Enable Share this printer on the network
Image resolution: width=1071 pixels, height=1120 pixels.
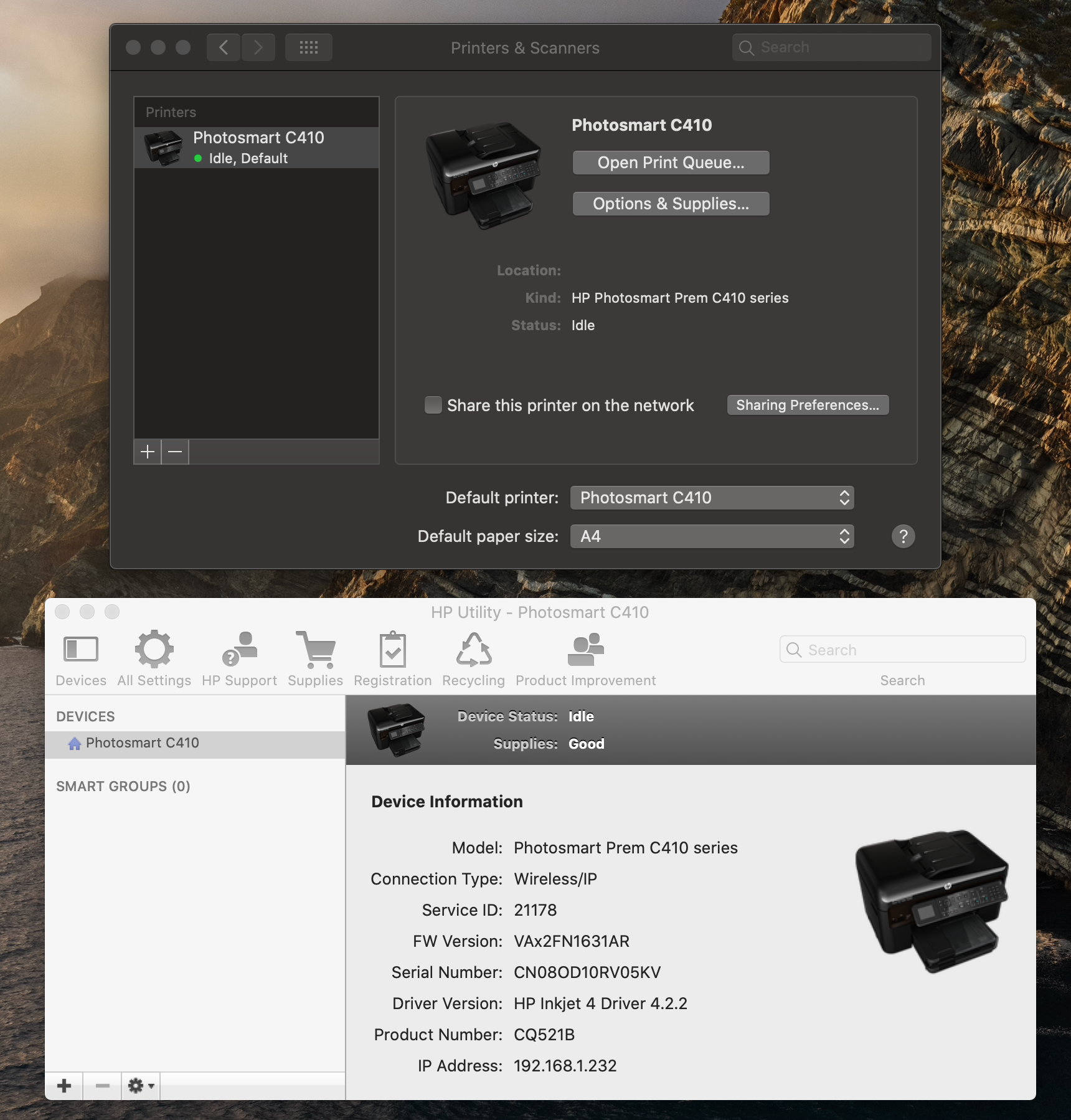(x=433, y=406)
